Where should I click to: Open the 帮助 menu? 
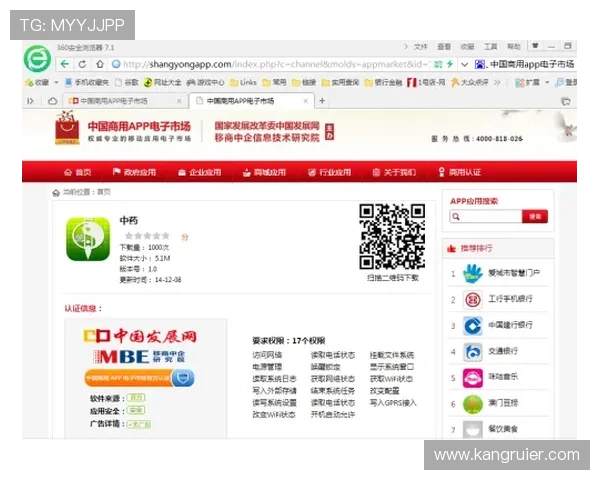pyautogui.click(x=514, y=47)
